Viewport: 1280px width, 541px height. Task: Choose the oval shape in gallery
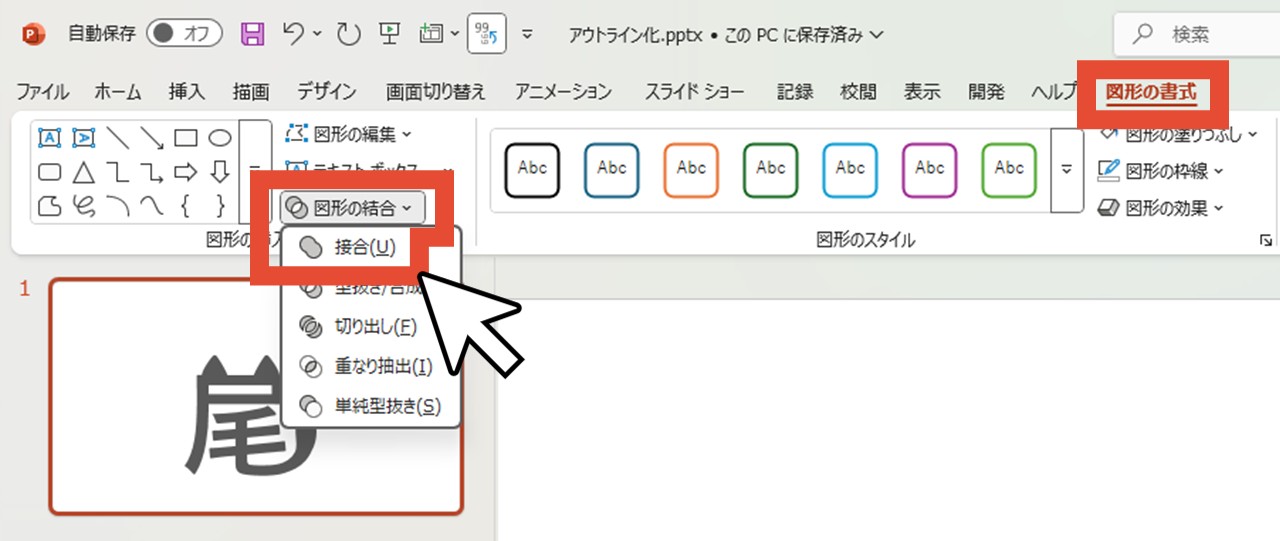point(220,137)
